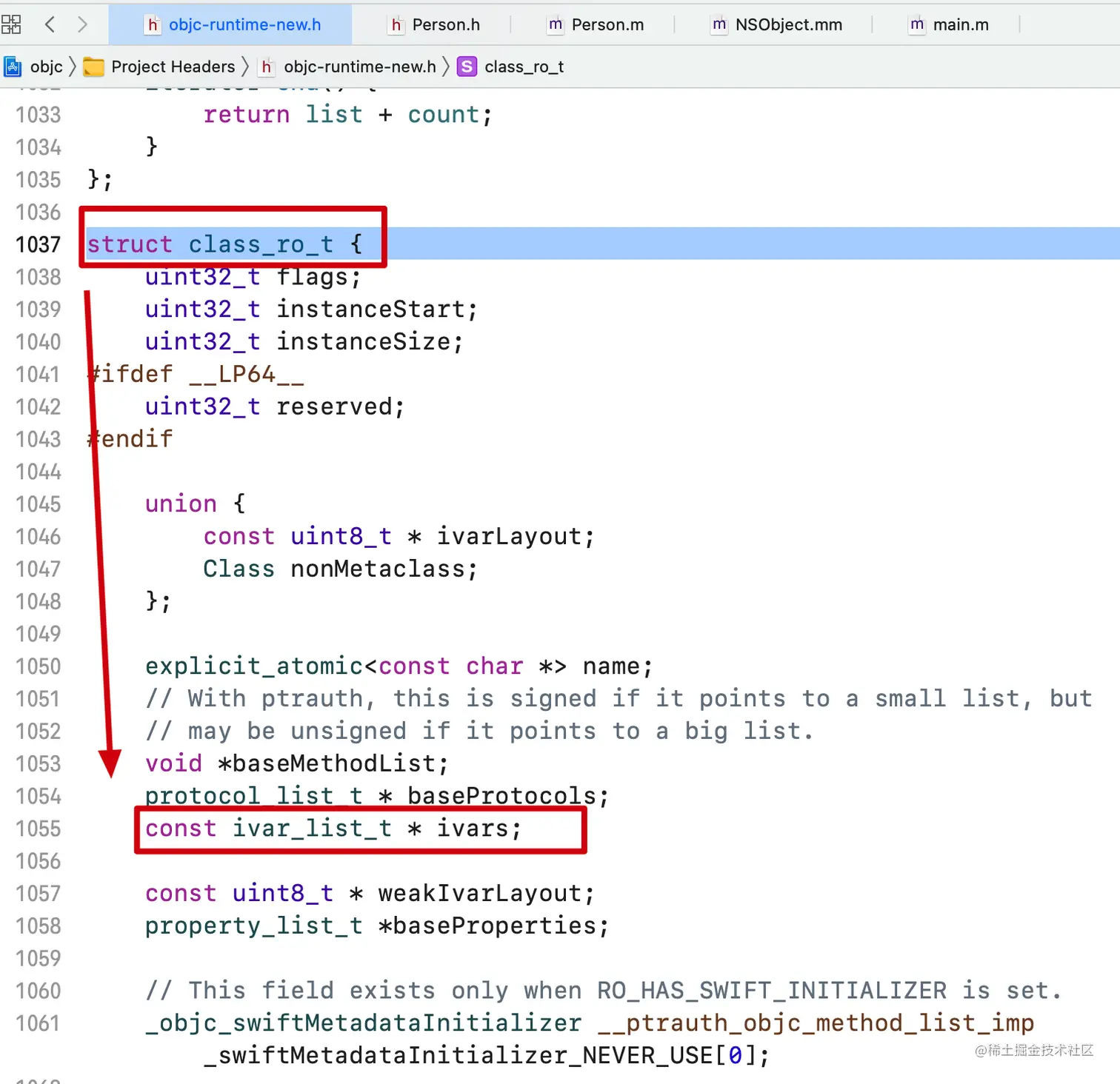This screenshot has width=1120, height=1084.
Task: Click 'baseProtocols' identifier
Action: click(x=501, y=796)
